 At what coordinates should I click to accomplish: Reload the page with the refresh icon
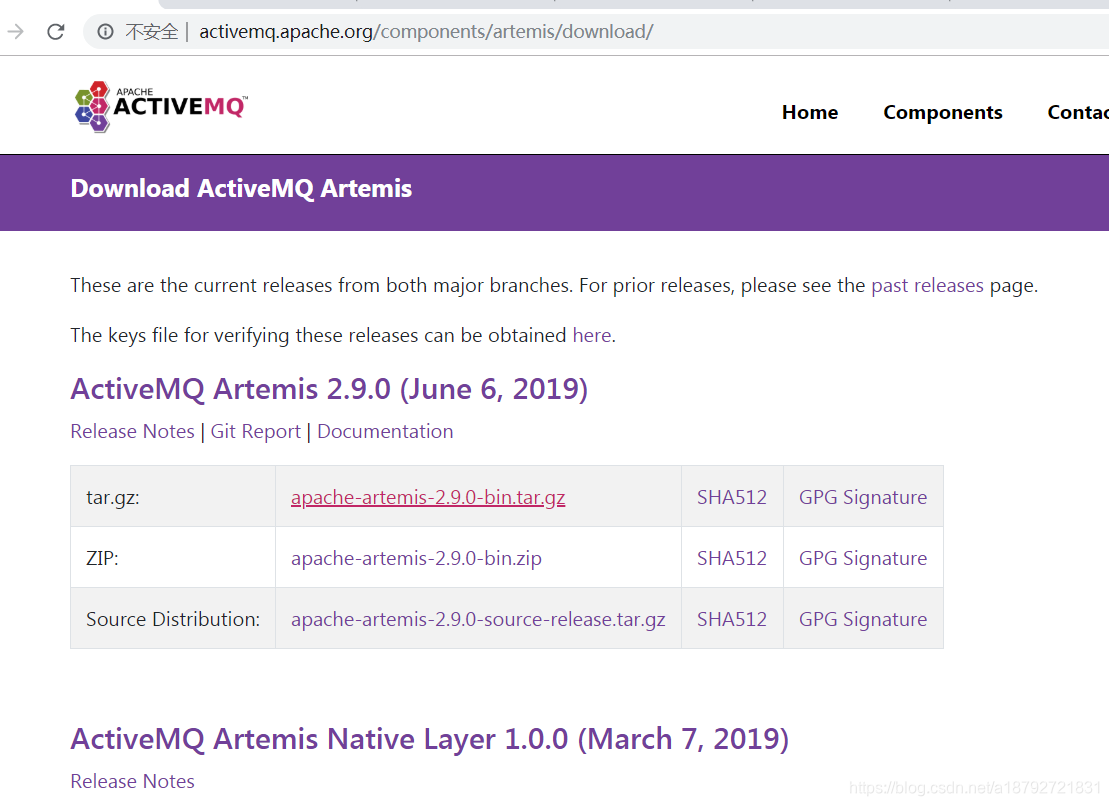pos(56,32)
